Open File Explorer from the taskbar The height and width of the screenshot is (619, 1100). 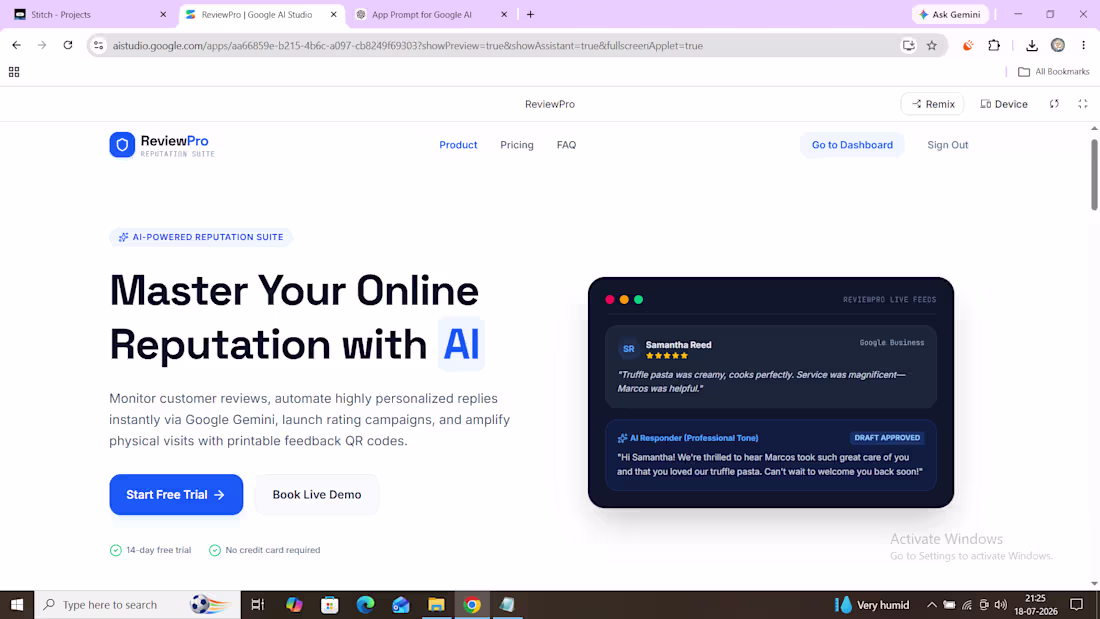(436, 604)
